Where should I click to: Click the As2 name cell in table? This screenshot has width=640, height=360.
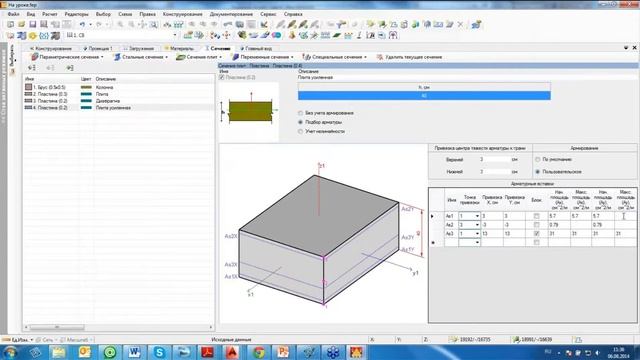(451, 225)
